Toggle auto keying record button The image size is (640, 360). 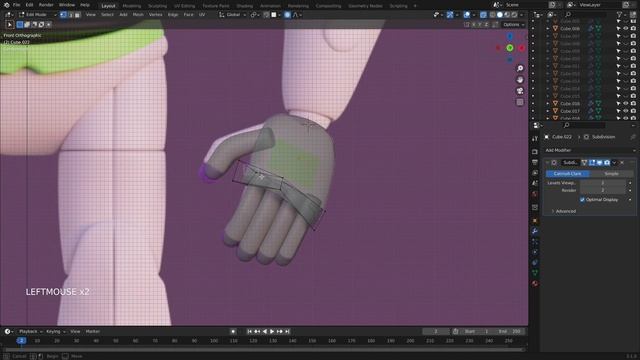tap(233, 331)
